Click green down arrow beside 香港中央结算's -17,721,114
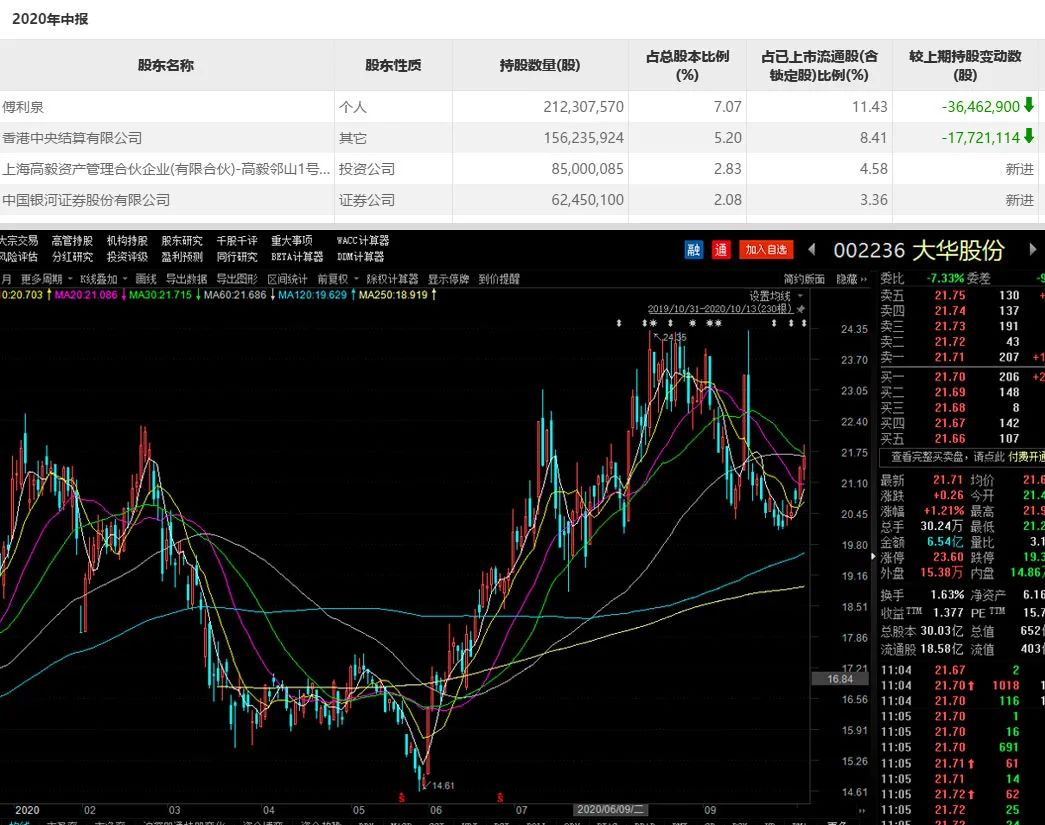Image resolution: width=1045 pixels, height=825 pixels. [x=1029, y=137]
